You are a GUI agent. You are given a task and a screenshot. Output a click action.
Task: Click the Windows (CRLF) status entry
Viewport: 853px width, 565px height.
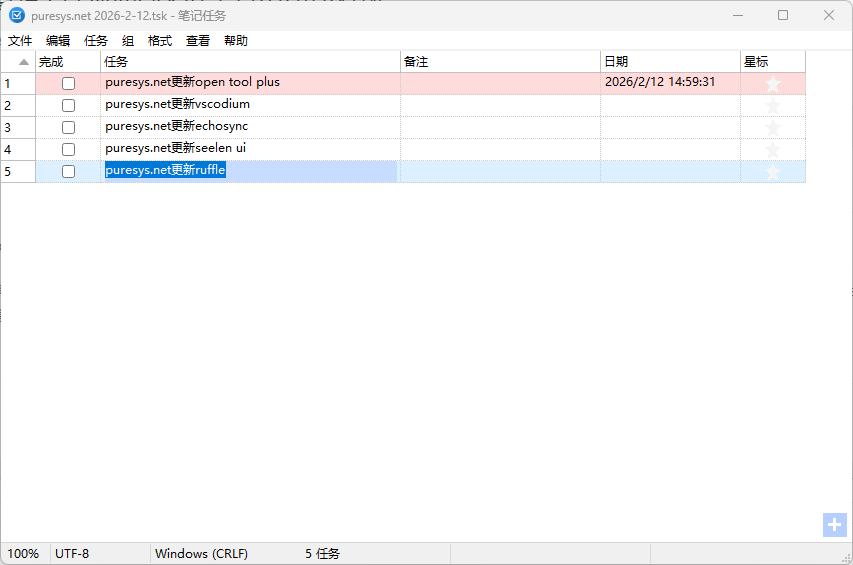click(x=201, y=554)
